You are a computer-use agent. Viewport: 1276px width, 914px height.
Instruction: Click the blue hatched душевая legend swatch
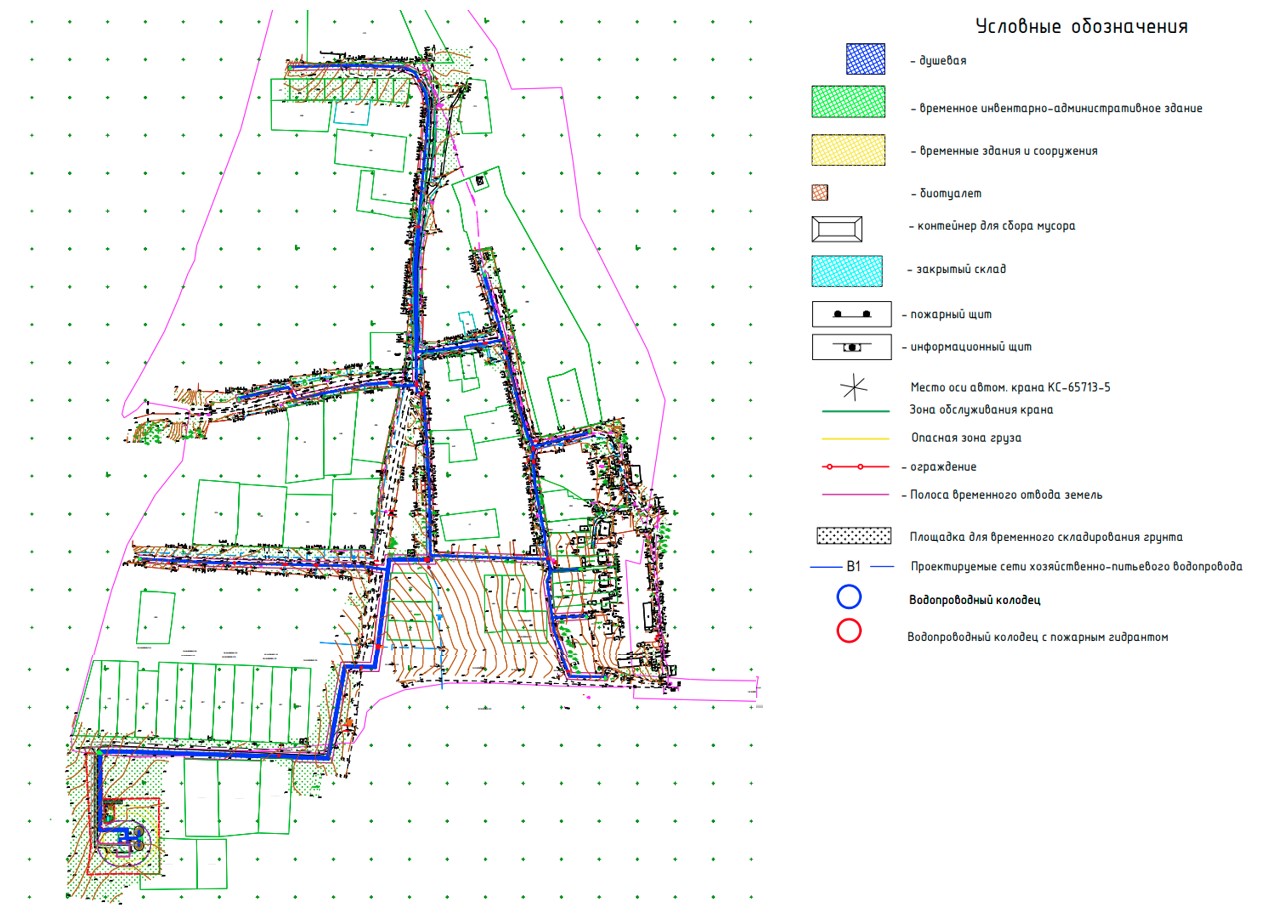864,60
